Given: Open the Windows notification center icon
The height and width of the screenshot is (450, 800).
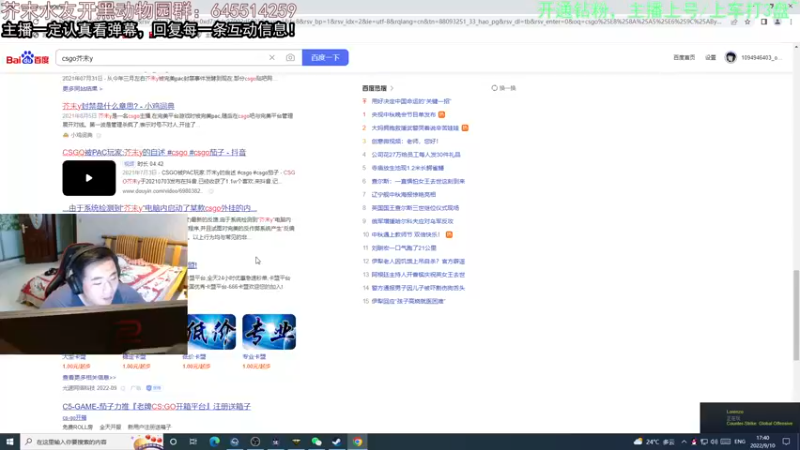Looking at the screenshot, I should (786, 442).
